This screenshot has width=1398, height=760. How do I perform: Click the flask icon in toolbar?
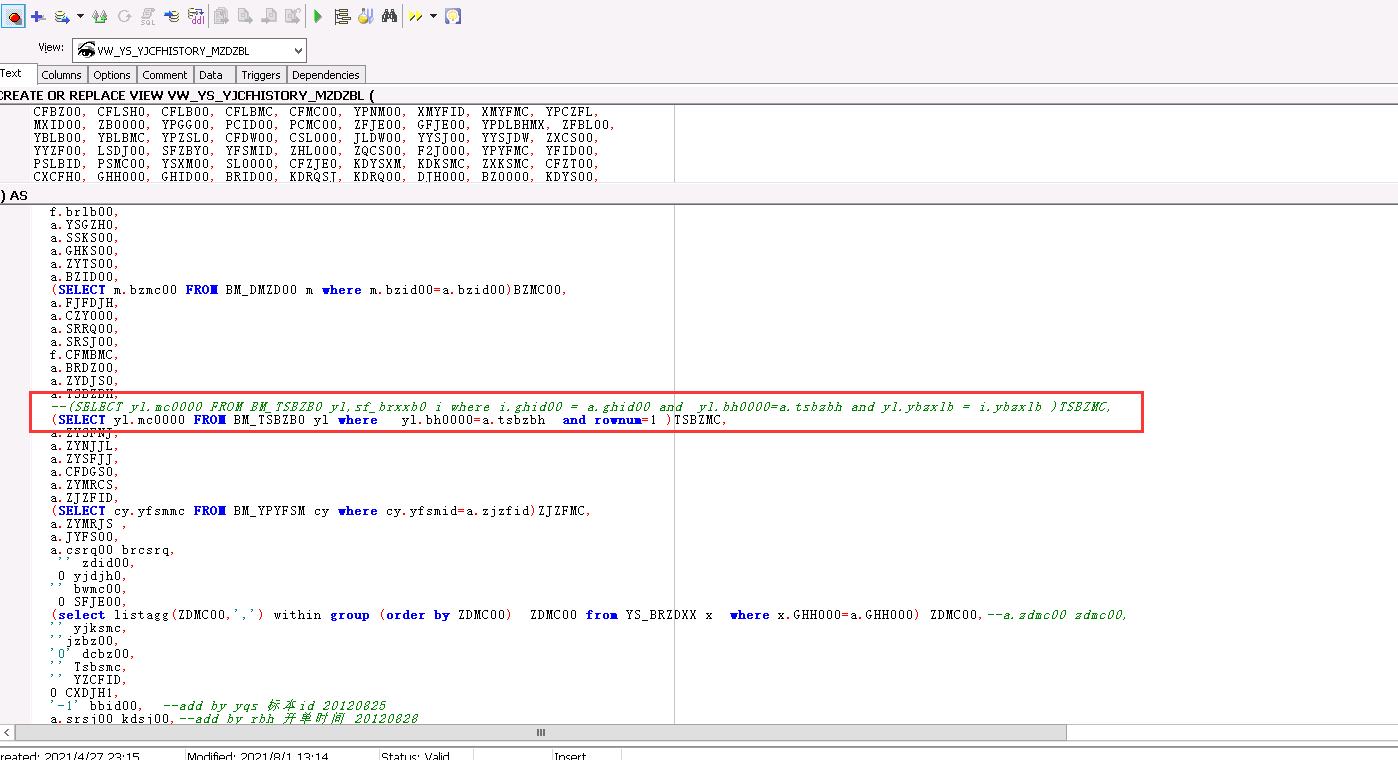pos(366,16)
